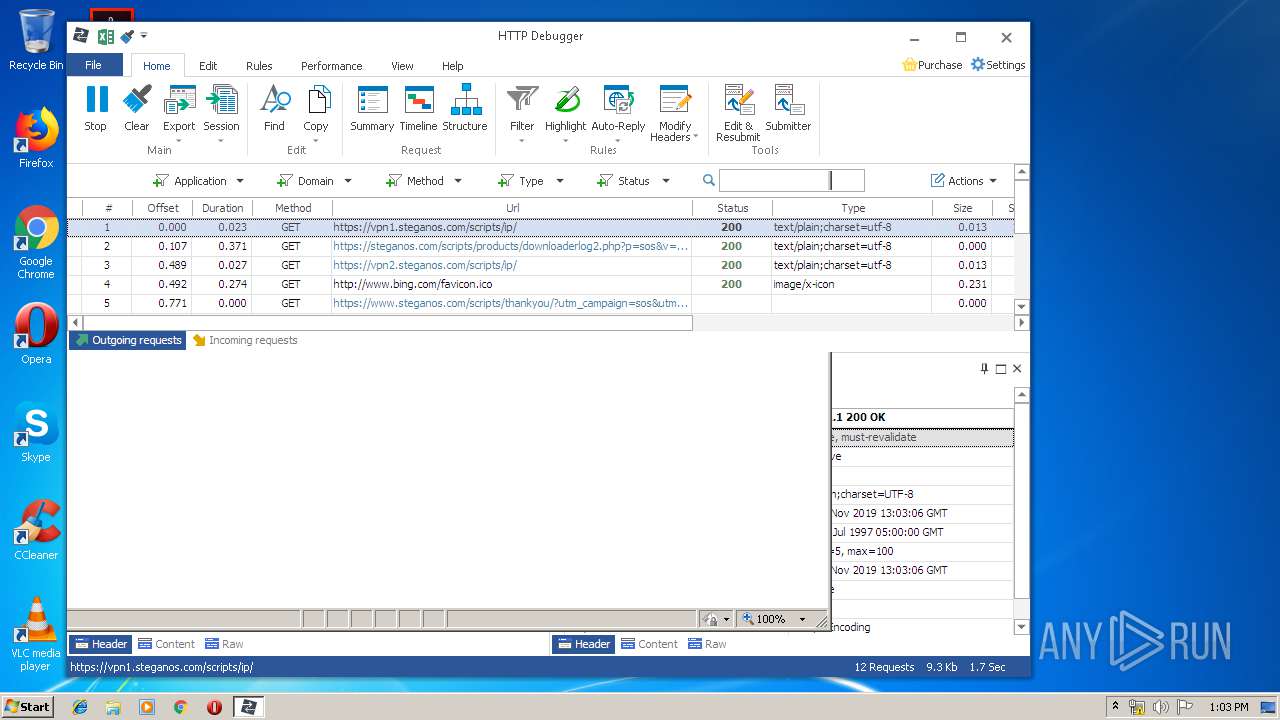Open the CCleaner desktop shortcut
This screenshot has height=720, width=1280.
(36, 531)
